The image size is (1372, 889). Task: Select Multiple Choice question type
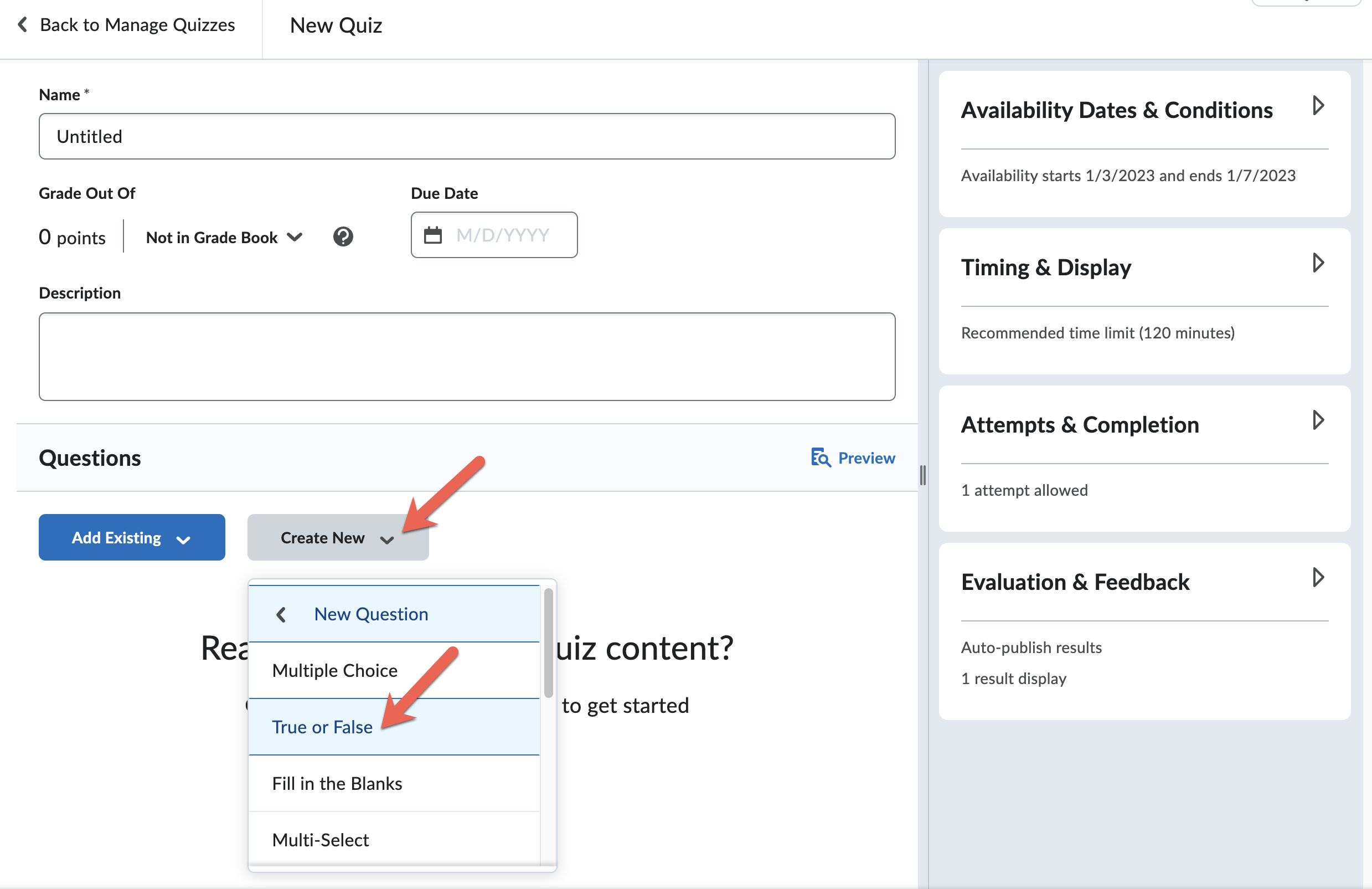pos(334,670)
